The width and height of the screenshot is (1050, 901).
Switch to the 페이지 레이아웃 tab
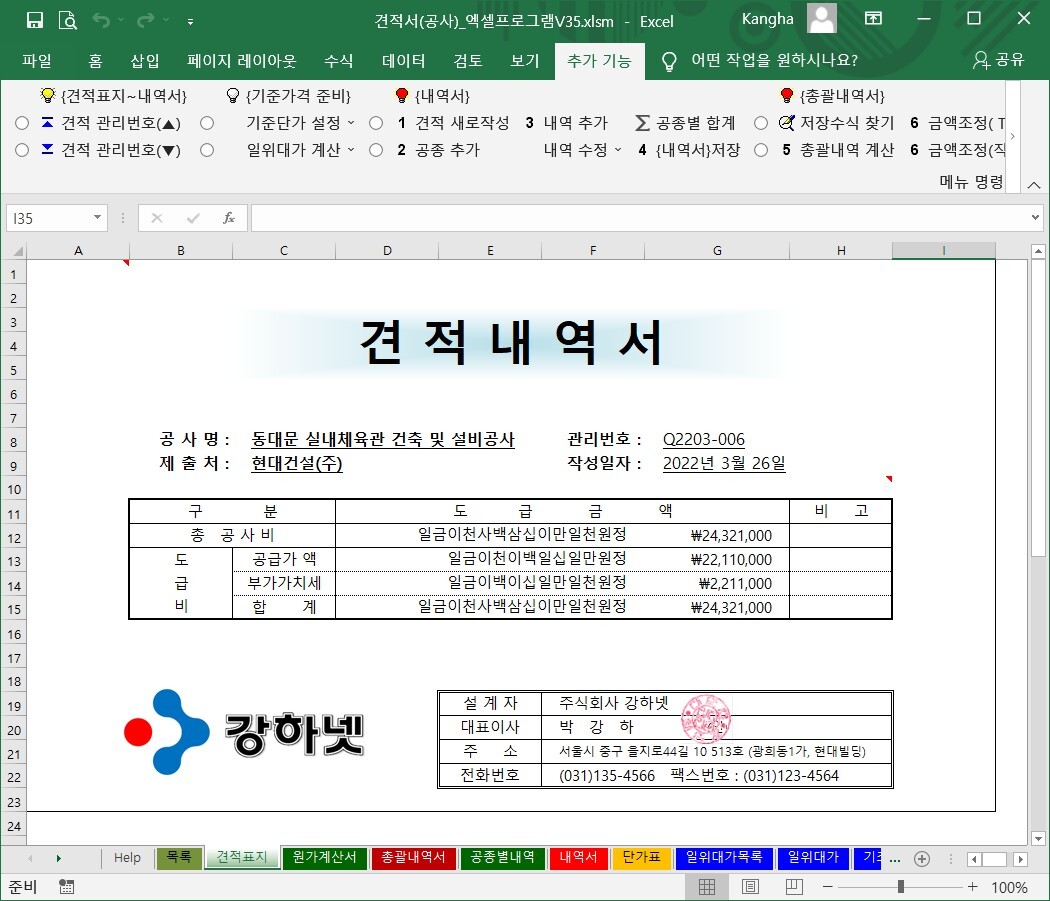[242, 61]
